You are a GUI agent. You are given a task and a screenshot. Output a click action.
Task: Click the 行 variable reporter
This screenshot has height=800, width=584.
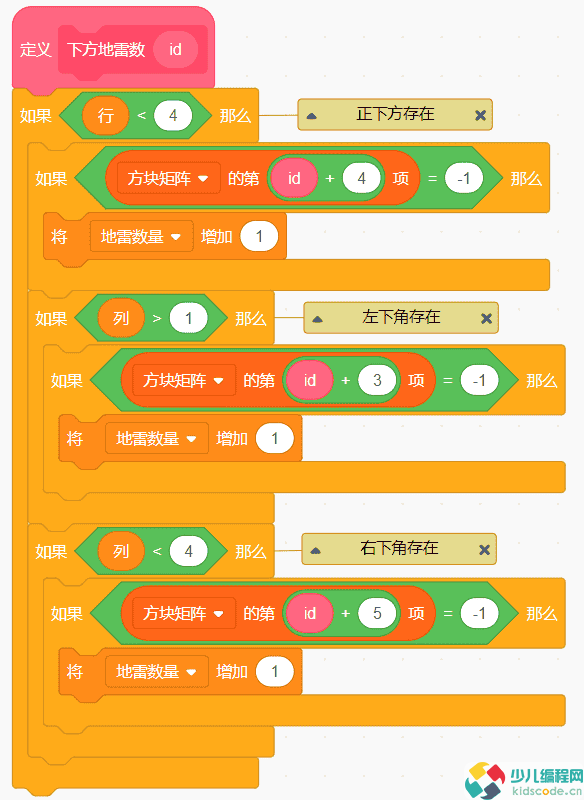click(x=106, y=115)
